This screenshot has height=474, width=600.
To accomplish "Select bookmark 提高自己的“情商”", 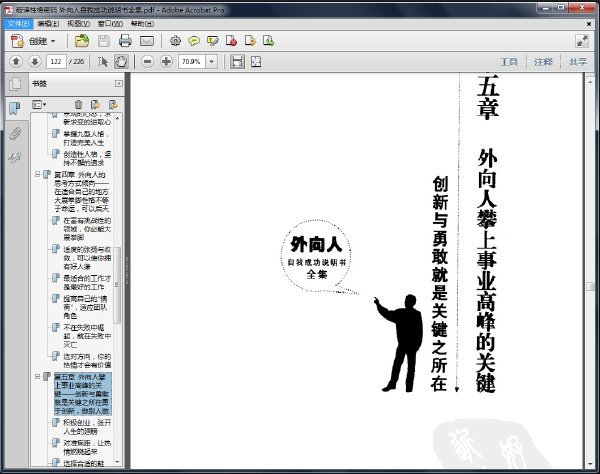I will point(85,307).
